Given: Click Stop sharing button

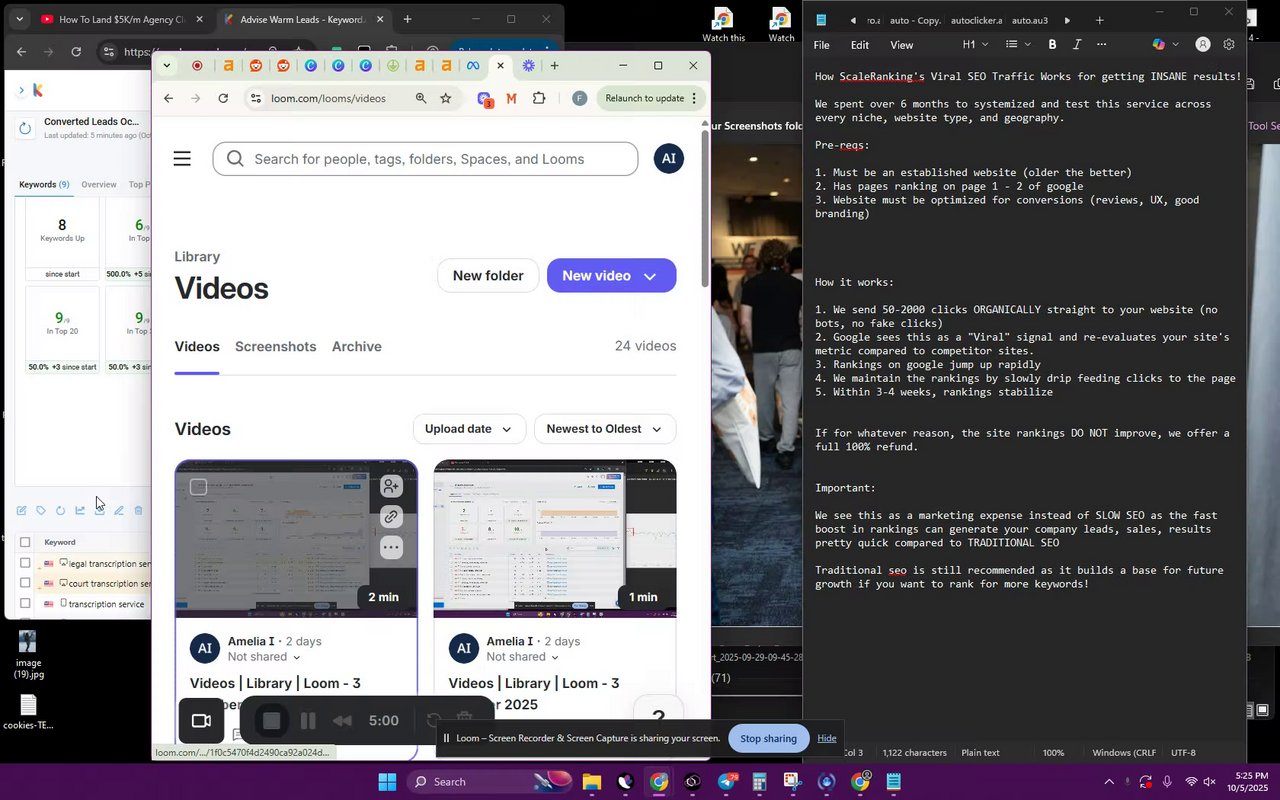Looking at the screenshot, I should (x=768, y=739).
